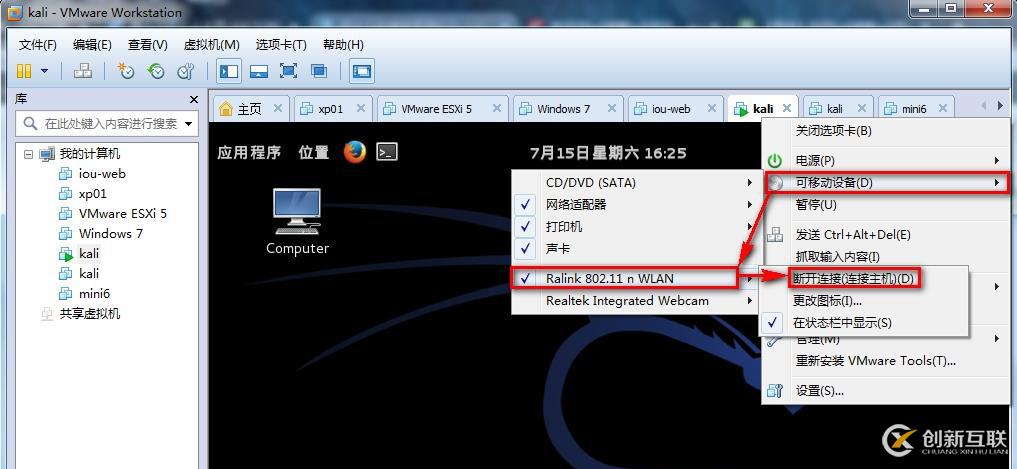The height and width of the screenshot is (469, 1017).
Task: Open the 文件(F) menu
Action: 38,45
